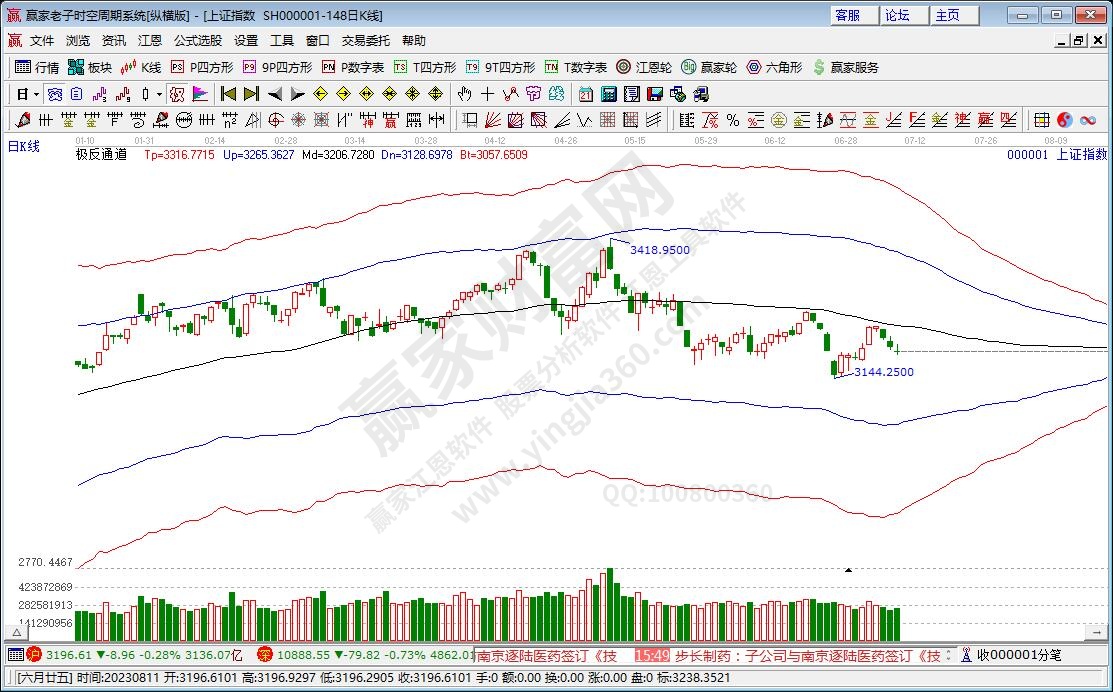Open the 交易委托 menu
The height and width of the screenshot is (692, 1113).
click(366, 41)
